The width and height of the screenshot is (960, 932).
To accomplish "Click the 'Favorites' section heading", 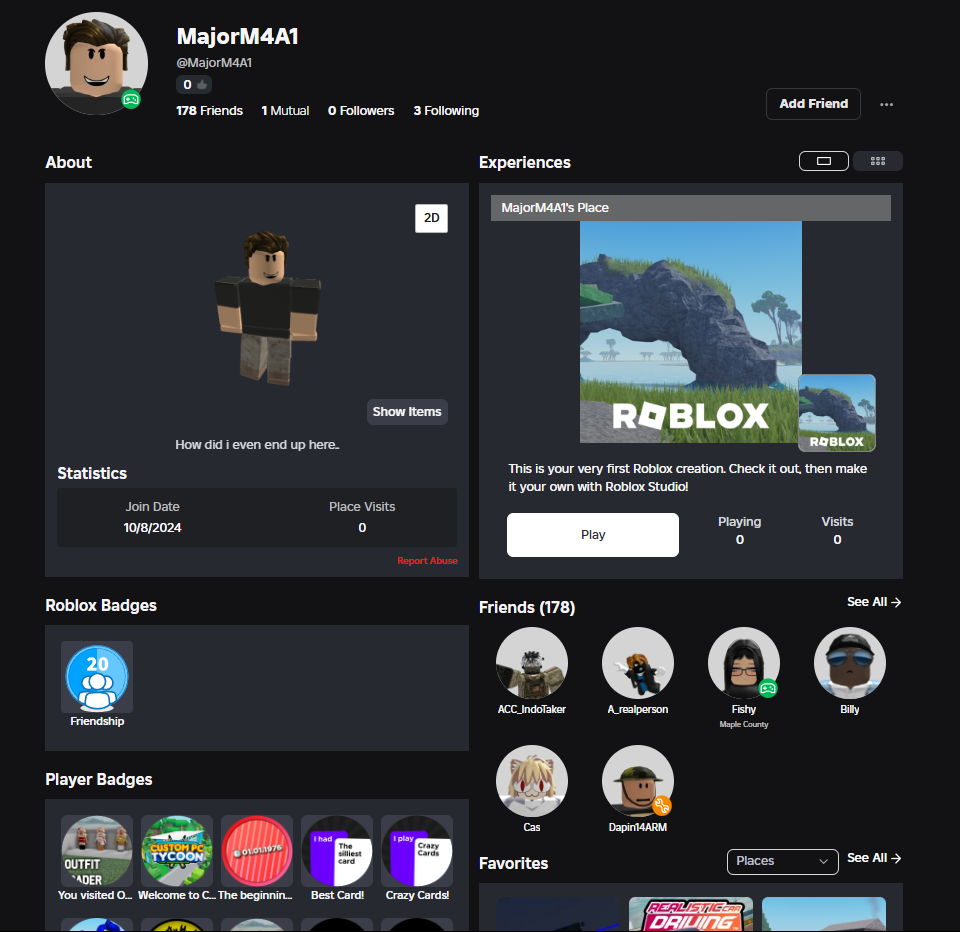I will click(x=514, y=863).
